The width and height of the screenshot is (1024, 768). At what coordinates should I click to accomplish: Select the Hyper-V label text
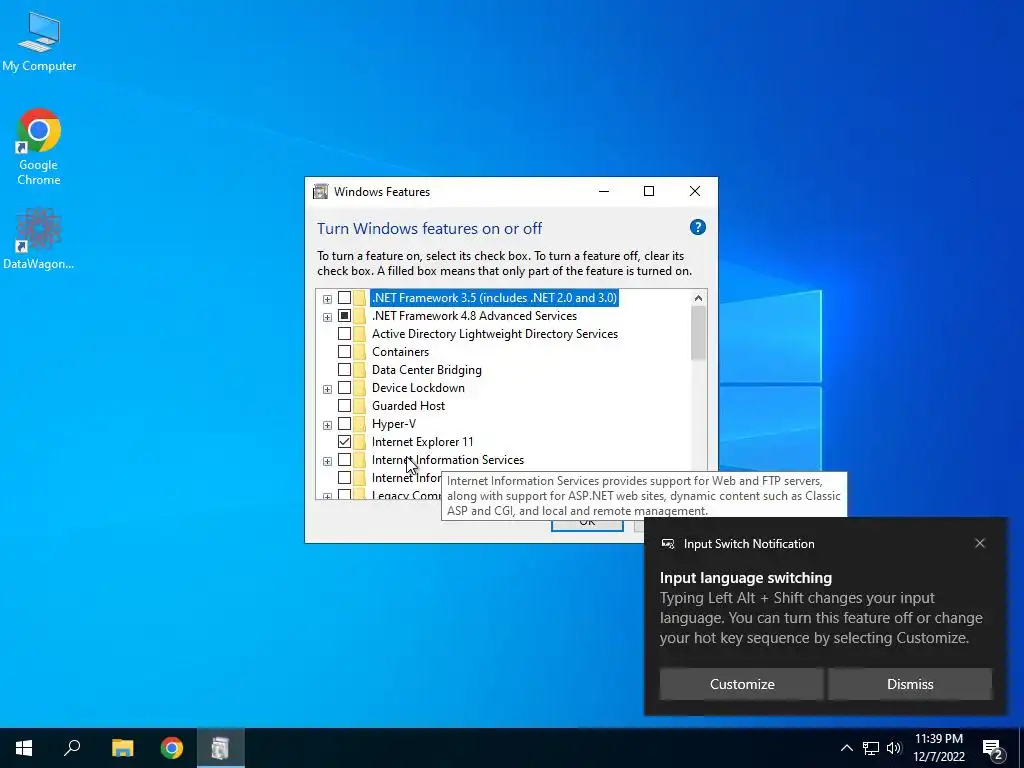[393, 424]
